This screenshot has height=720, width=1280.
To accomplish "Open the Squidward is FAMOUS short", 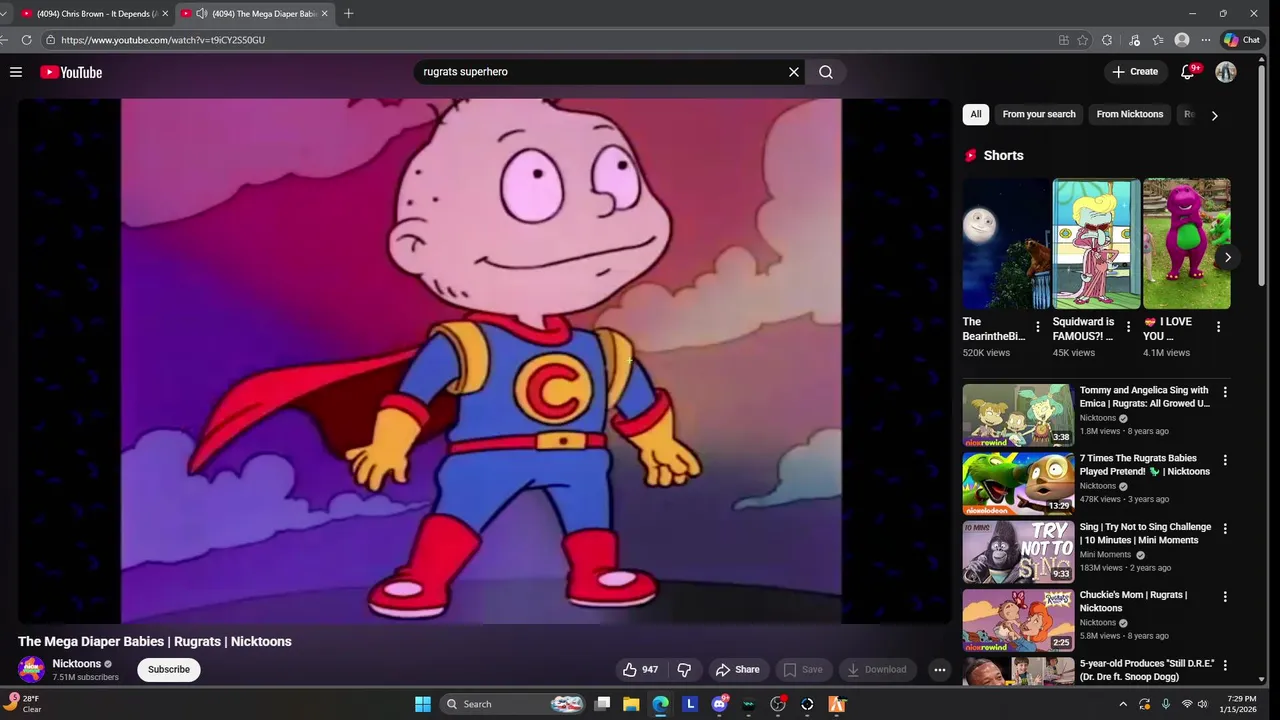I will 1096,244.
